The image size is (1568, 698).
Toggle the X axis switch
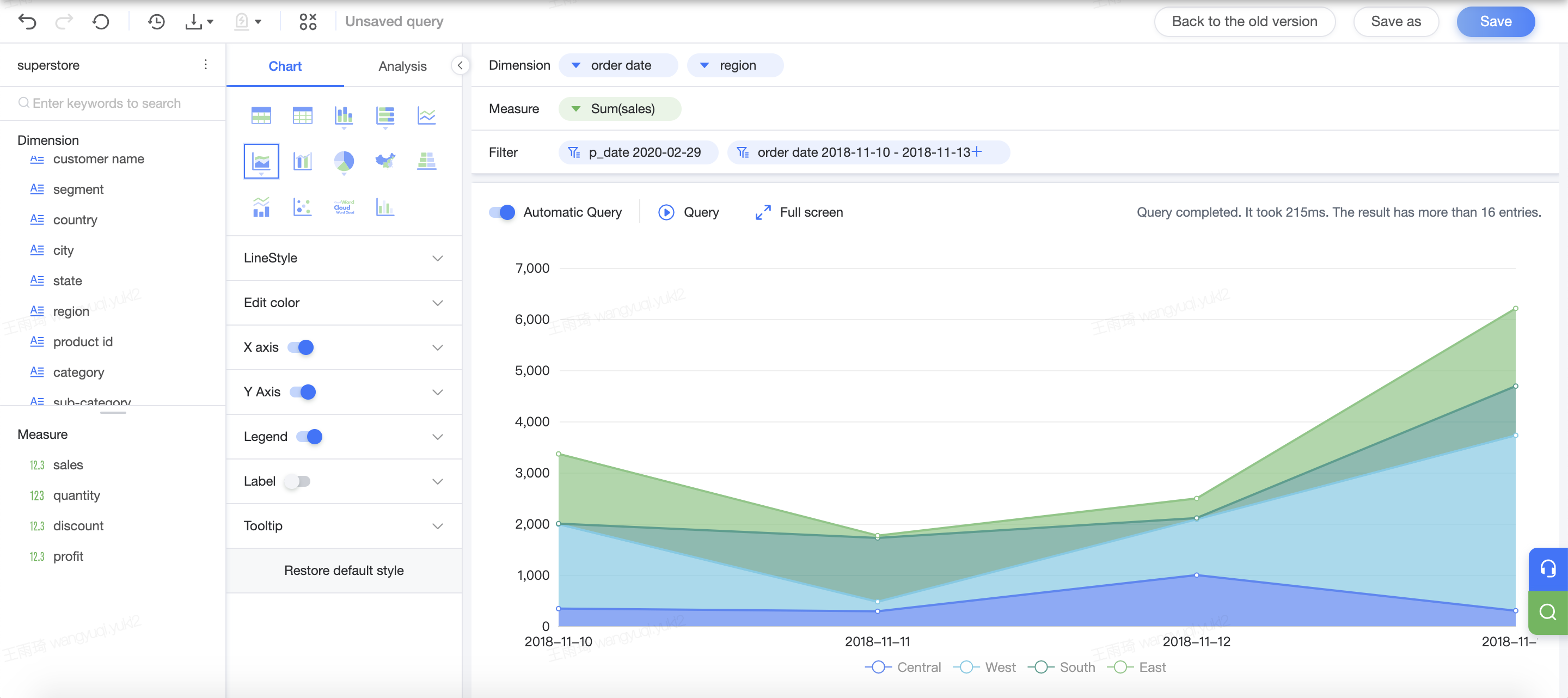pyautogui.click(x=301, y=347)
